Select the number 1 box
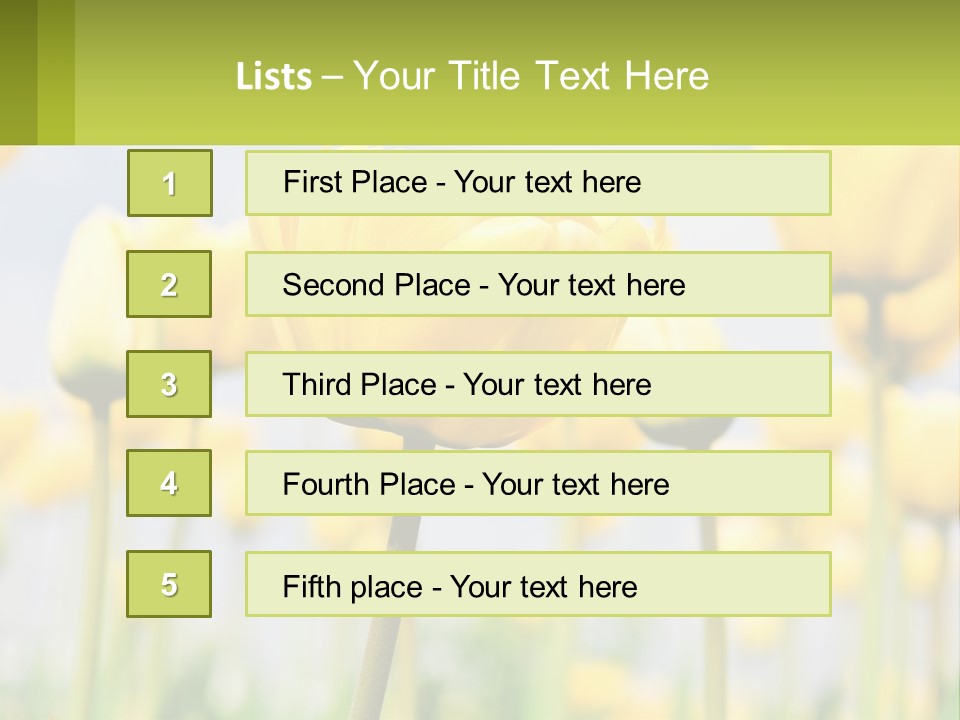The image size is (960, 720). click(170, 183)
